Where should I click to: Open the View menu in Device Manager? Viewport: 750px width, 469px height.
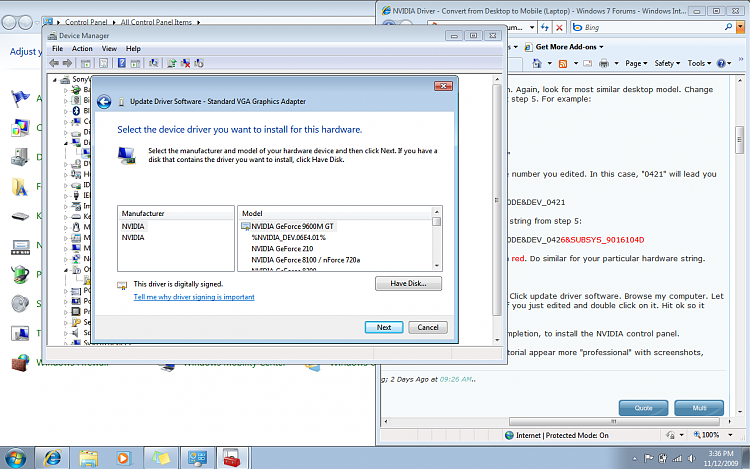click(x=109, y=49)
